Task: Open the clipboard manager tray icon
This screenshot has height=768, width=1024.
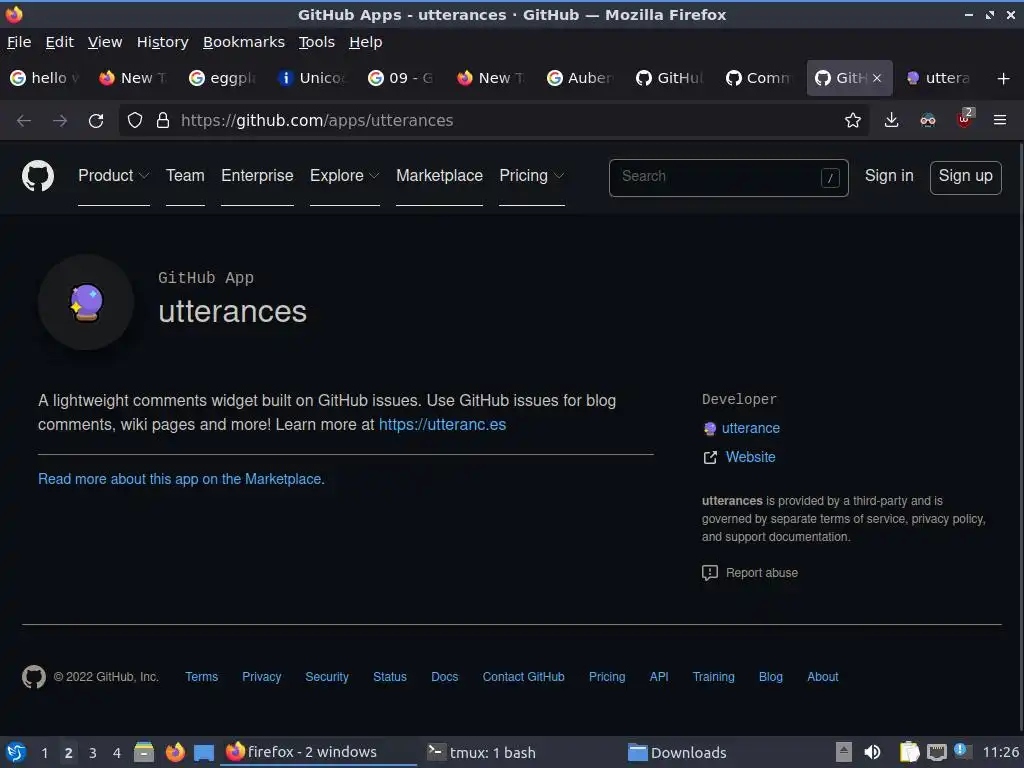Action: click(x=909, y=752)
